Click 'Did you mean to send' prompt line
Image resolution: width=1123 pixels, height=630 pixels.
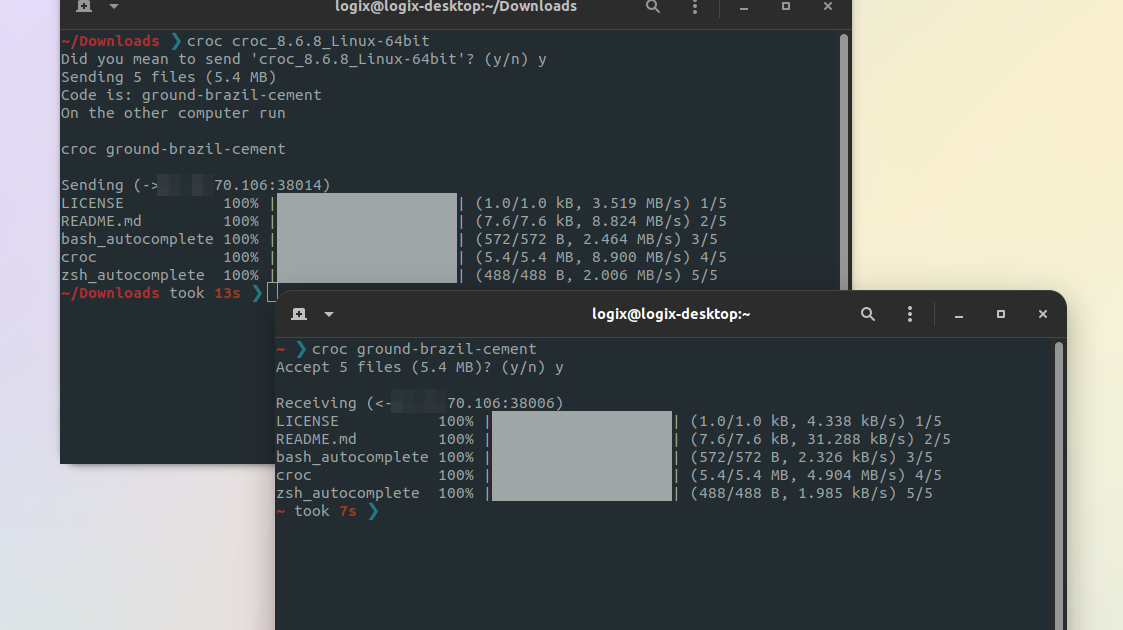click(304, 59)
